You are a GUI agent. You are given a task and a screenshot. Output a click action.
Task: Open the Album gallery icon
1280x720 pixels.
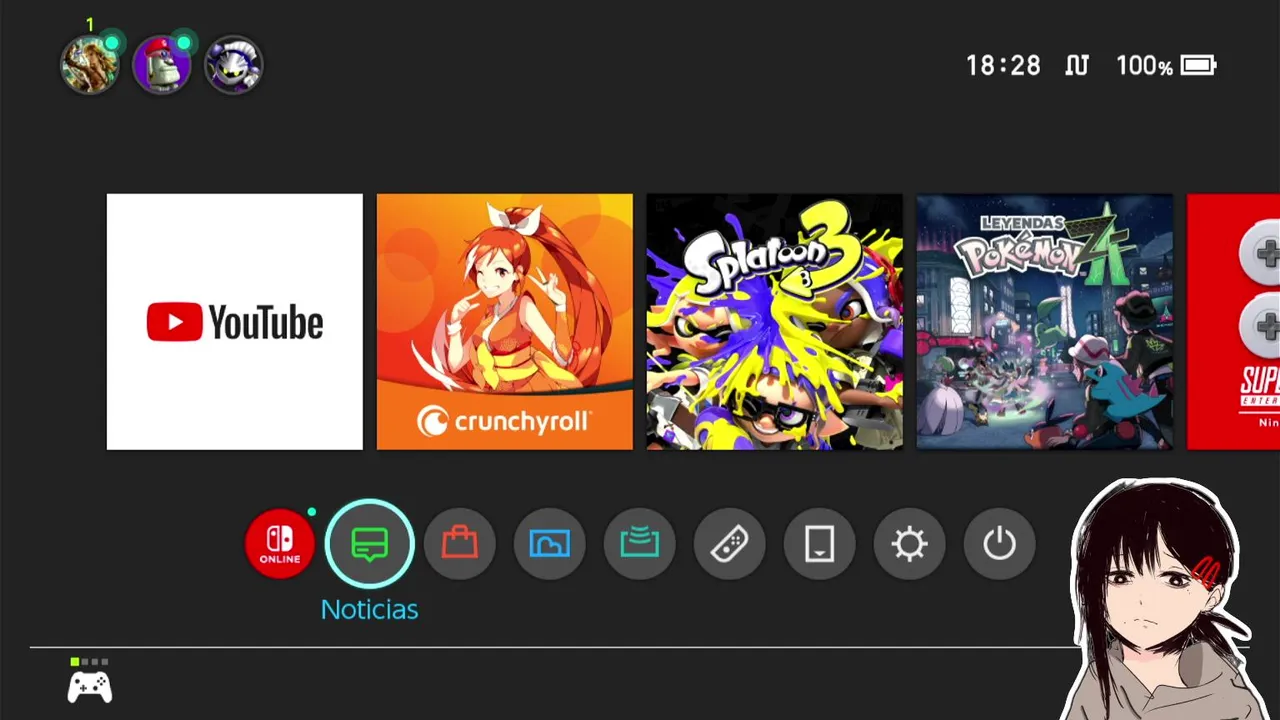550,544
